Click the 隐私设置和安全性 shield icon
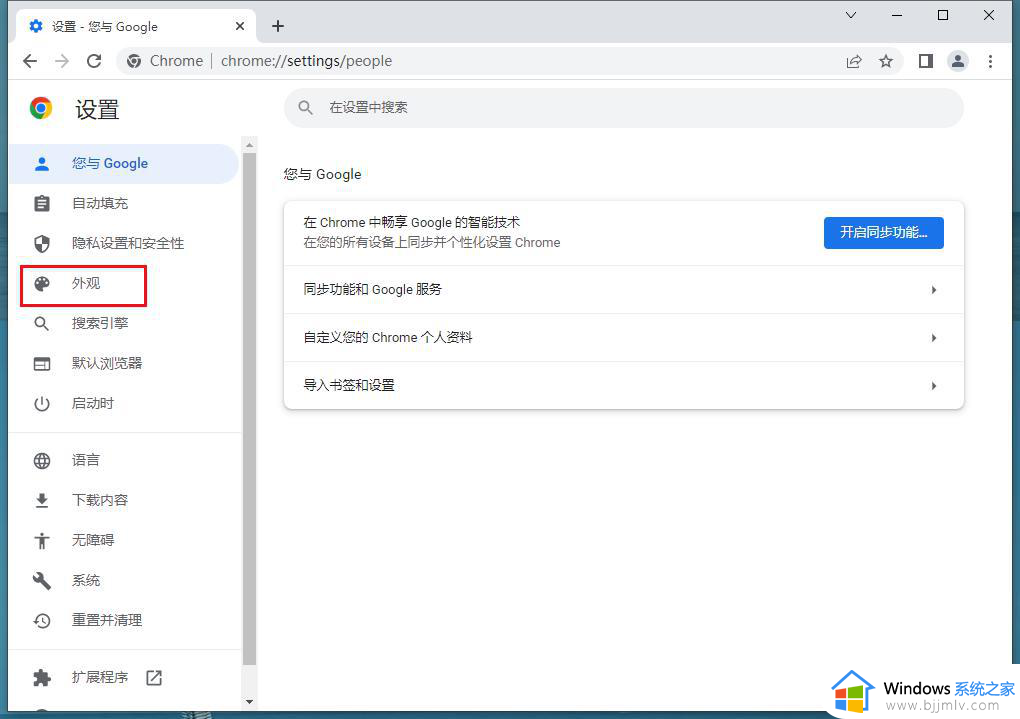This screenshot has height=719, width=1020. click(42, 243)
